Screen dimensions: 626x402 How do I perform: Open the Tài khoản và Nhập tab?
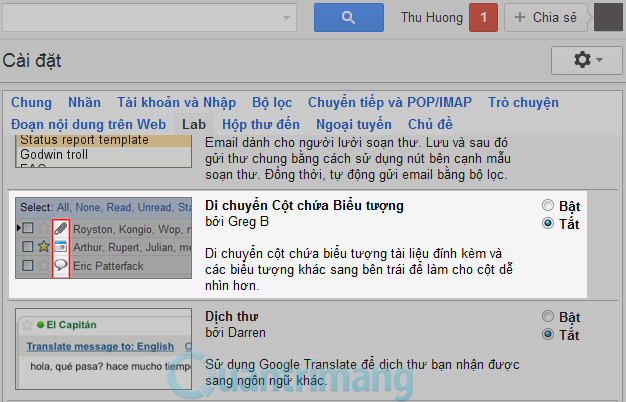tap(176, 102)
